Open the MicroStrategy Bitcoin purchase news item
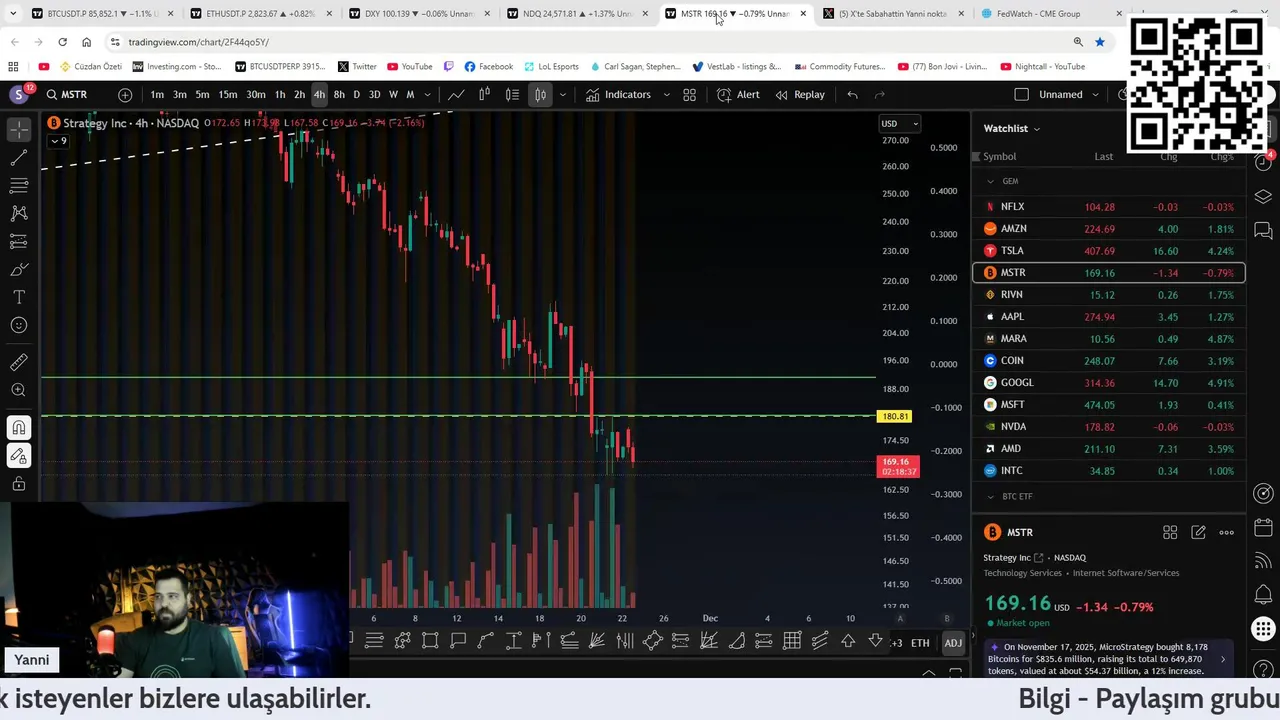Viewport: 1280px width, 720px height. pos(1107,660)
